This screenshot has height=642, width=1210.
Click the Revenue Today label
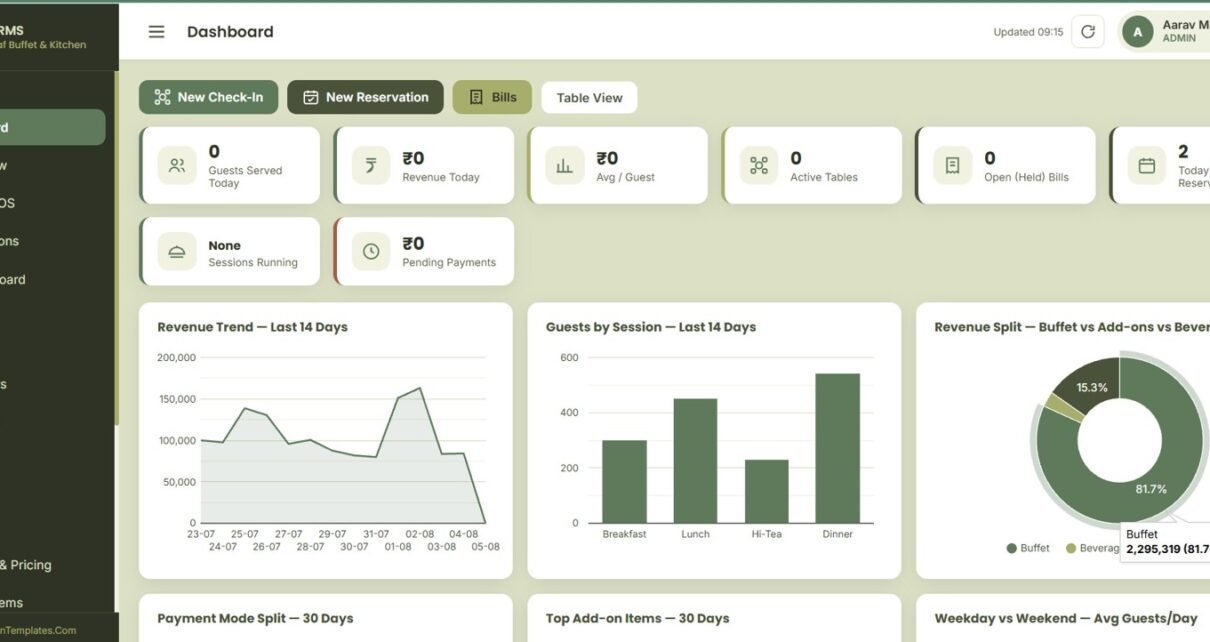(441, 177)
